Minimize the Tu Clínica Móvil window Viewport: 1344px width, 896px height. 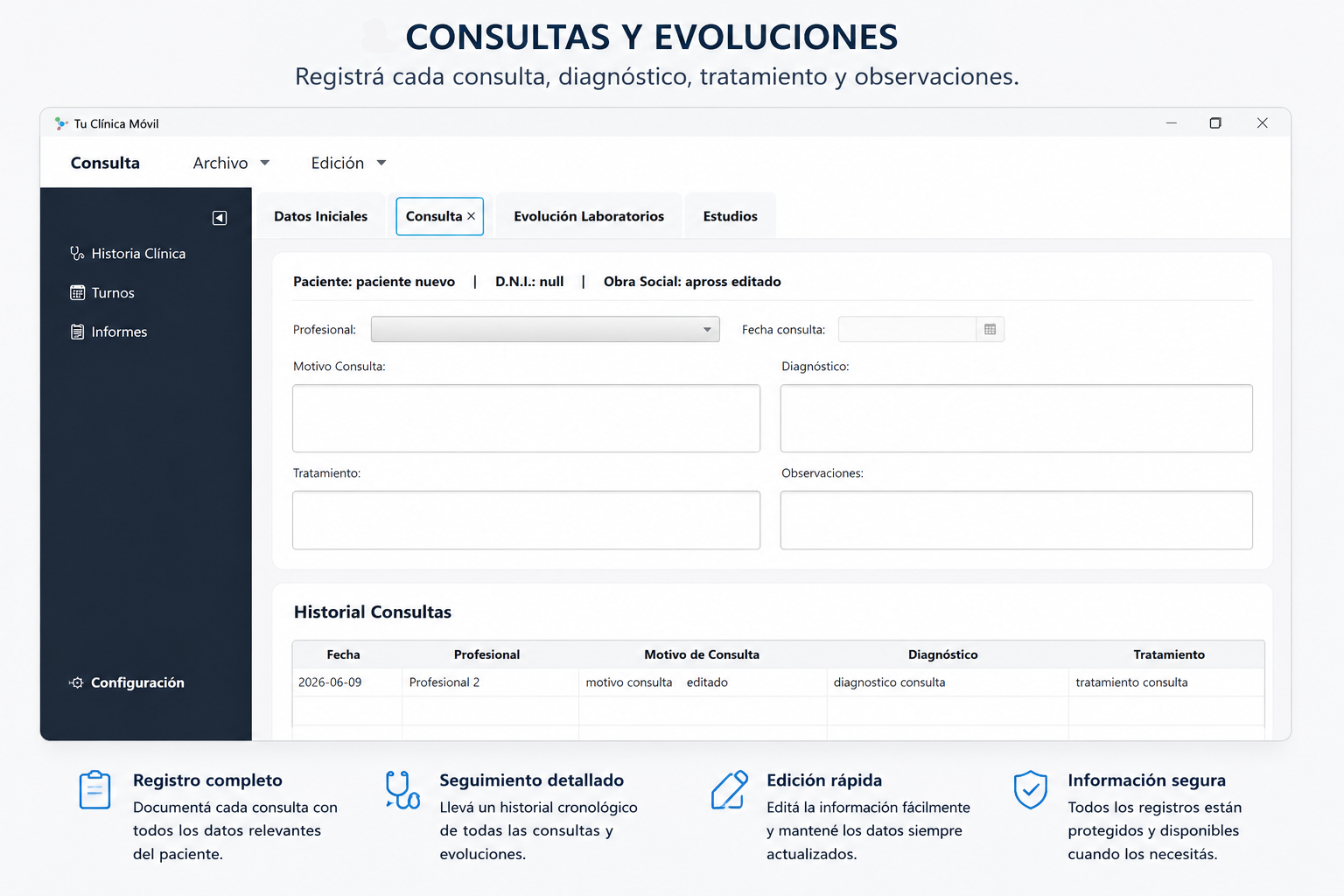(1171, 123)
